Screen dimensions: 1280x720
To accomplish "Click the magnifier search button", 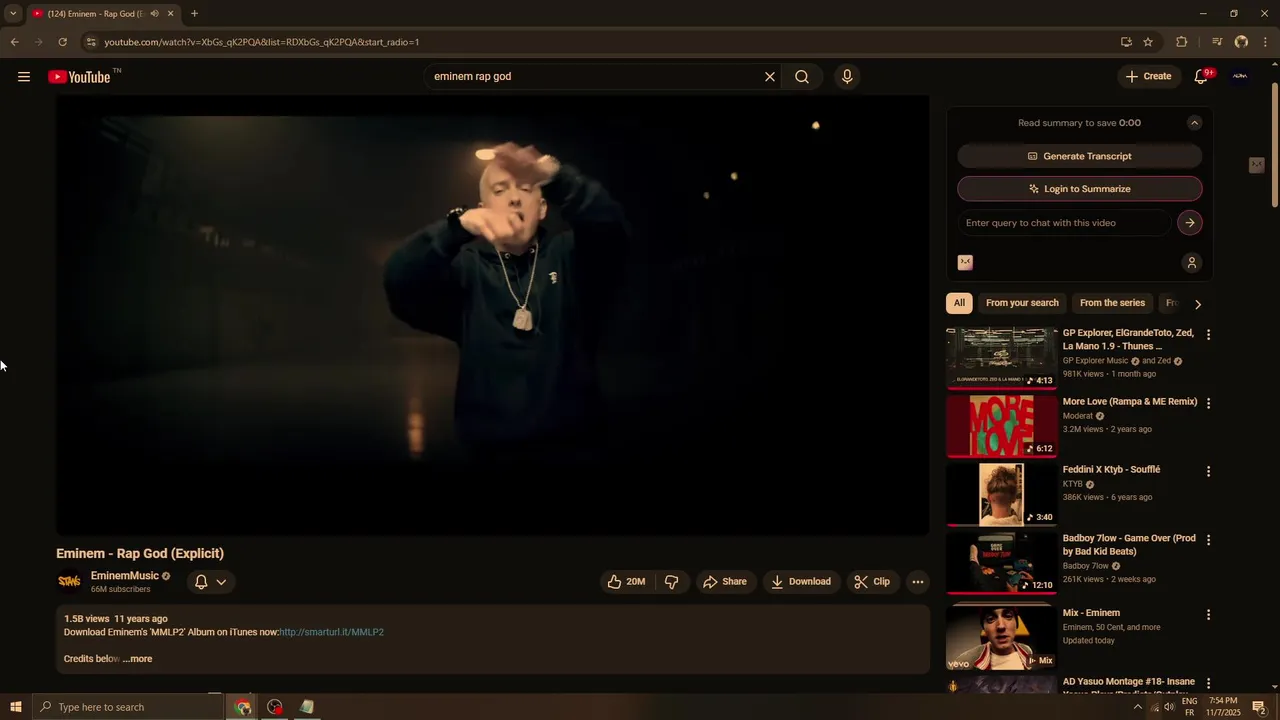I will [x=802, y=77].
